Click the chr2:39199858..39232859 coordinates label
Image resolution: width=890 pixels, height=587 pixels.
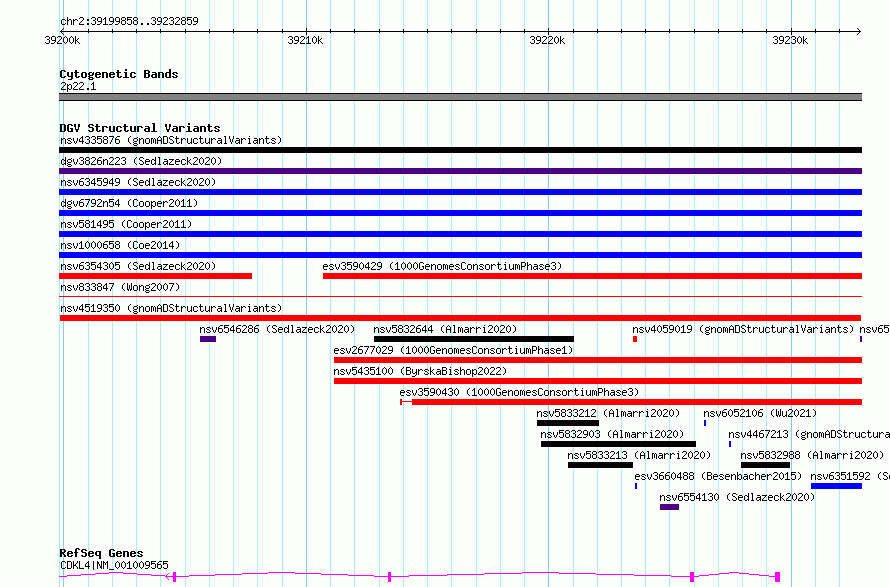coord(129,22)
